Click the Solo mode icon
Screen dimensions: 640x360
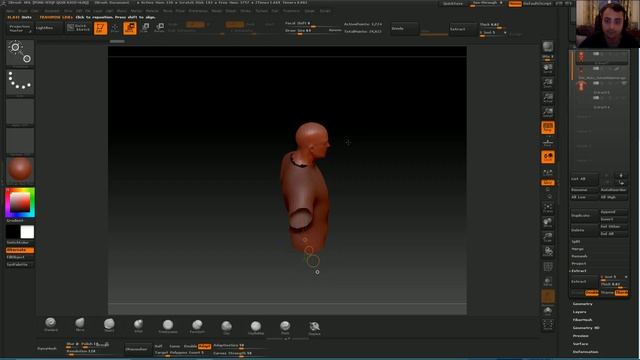tap(548, 311)
